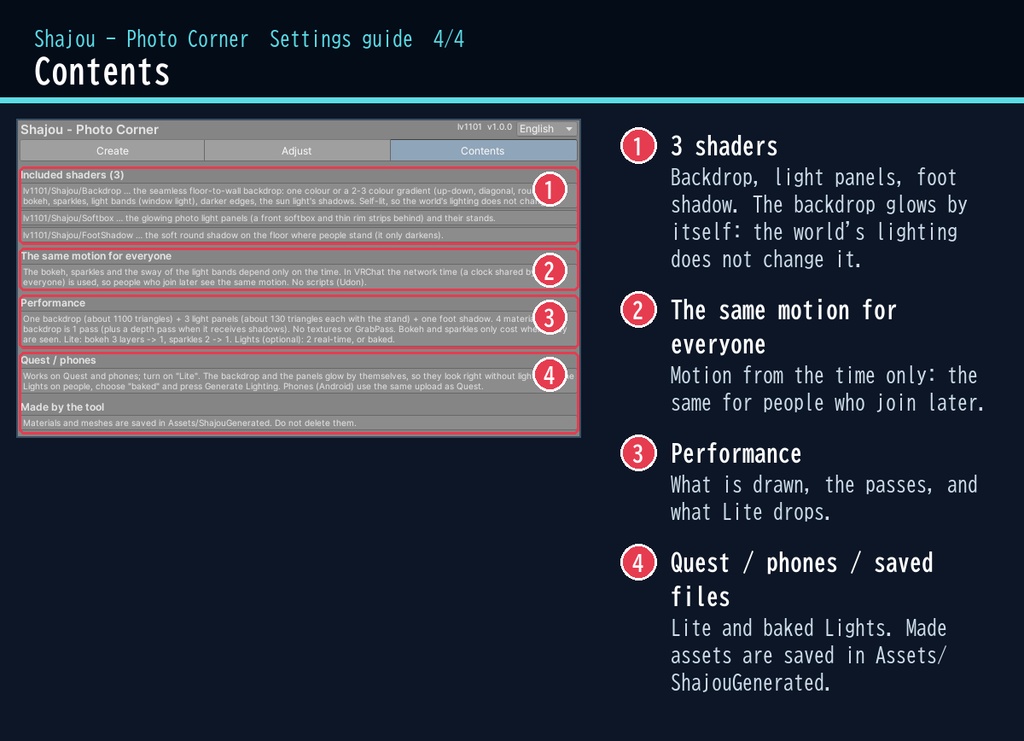Click the paragraph starting "Works on Quest and phones"
Image resolution: width=1024 pixels, height=741 pixels.
point(298,381)
